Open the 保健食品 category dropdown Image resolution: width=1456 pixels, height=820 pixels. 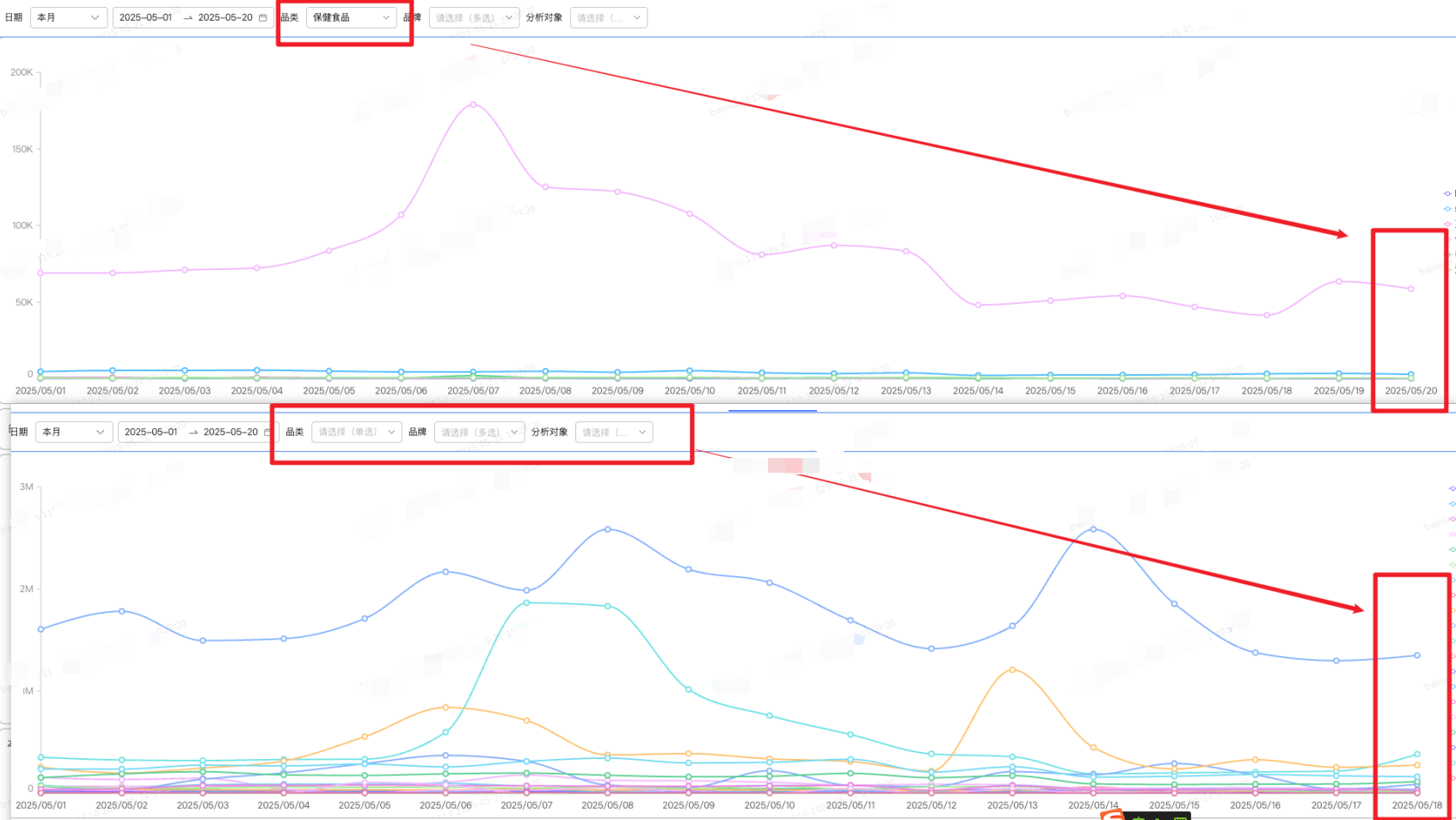coord(351,18)
